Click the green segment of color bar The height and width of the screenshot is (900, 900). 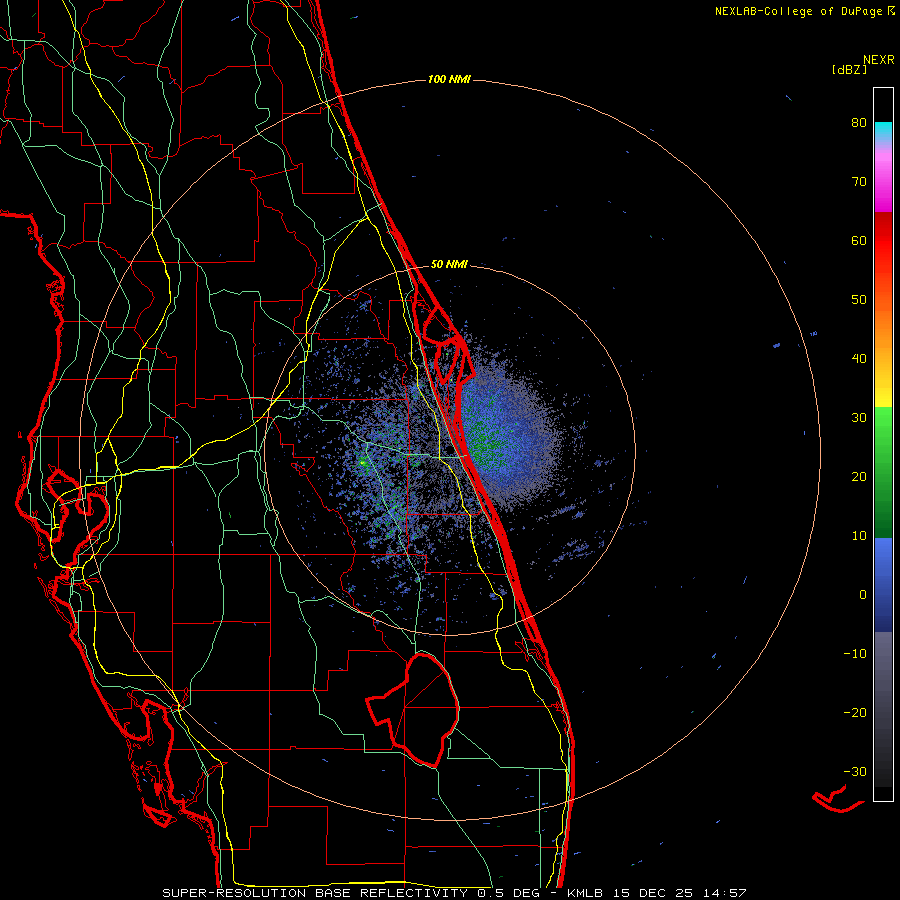[x=883, y=472]
